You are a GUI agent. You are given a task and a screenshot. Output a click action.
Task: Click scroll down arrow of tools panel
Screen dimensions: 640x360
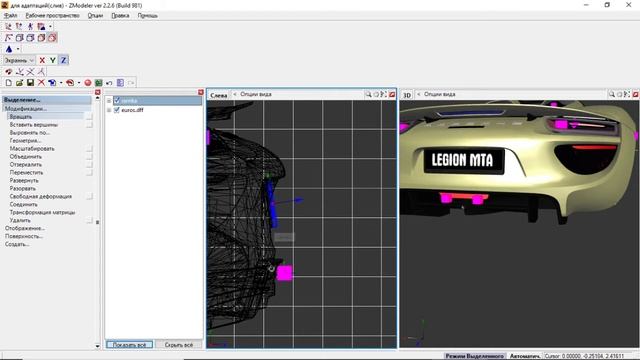(98, 346)
